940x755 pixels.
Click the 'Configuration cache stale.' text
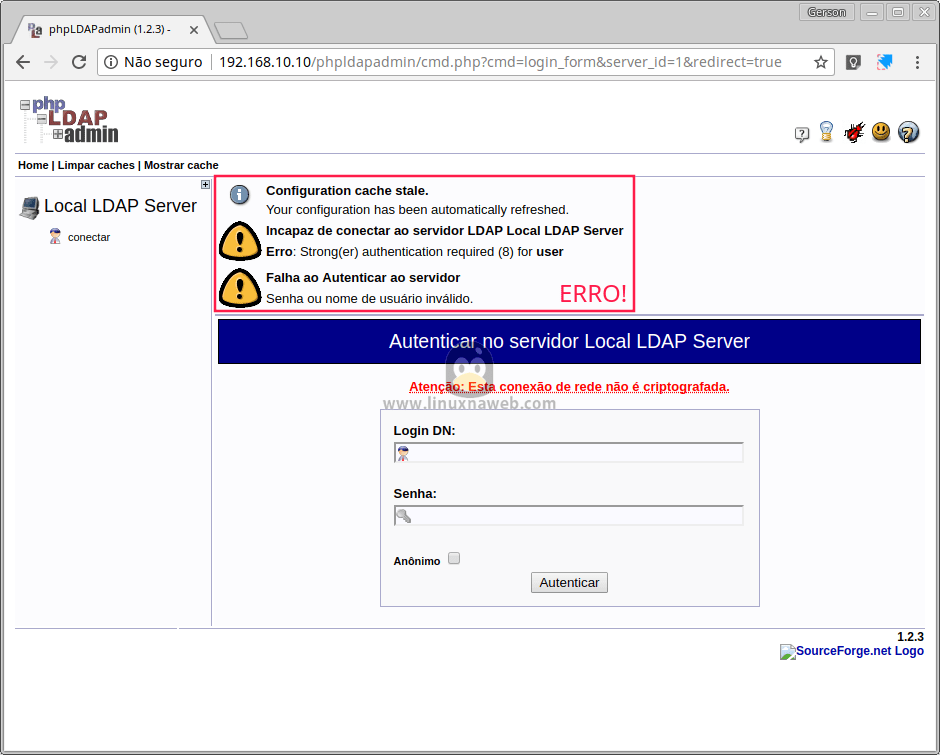pos(347,191)
